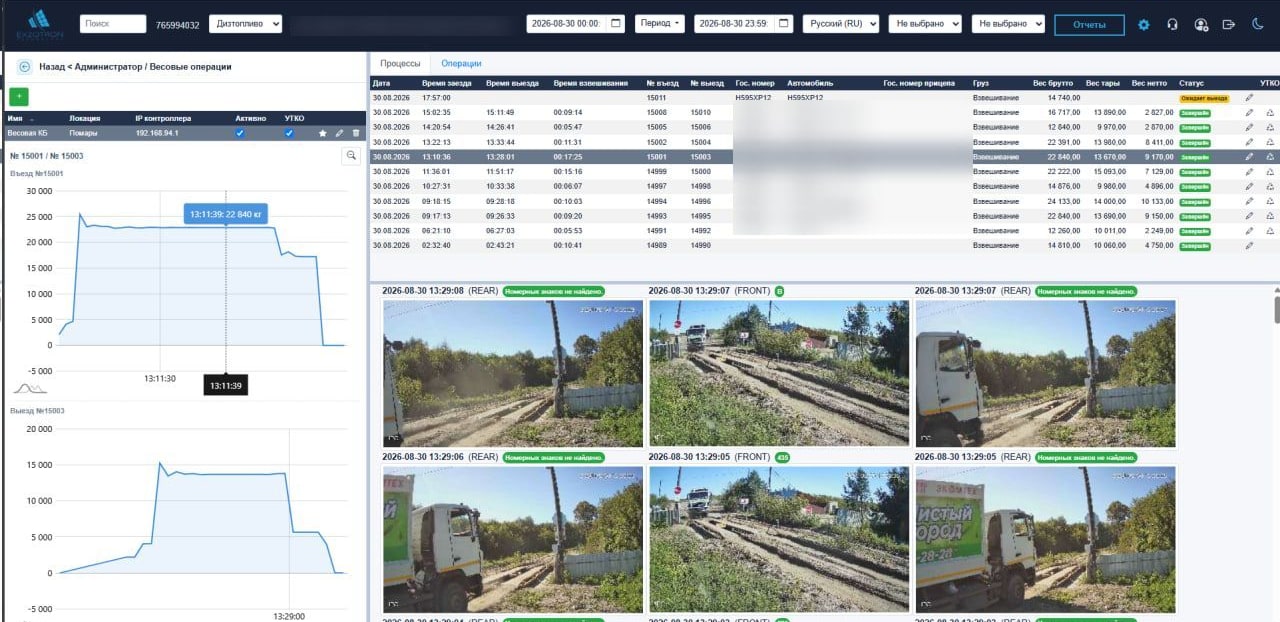Screen dimensions: 1280x622
Task: Open the calendar picker for the start date
Action: (615, 23)
